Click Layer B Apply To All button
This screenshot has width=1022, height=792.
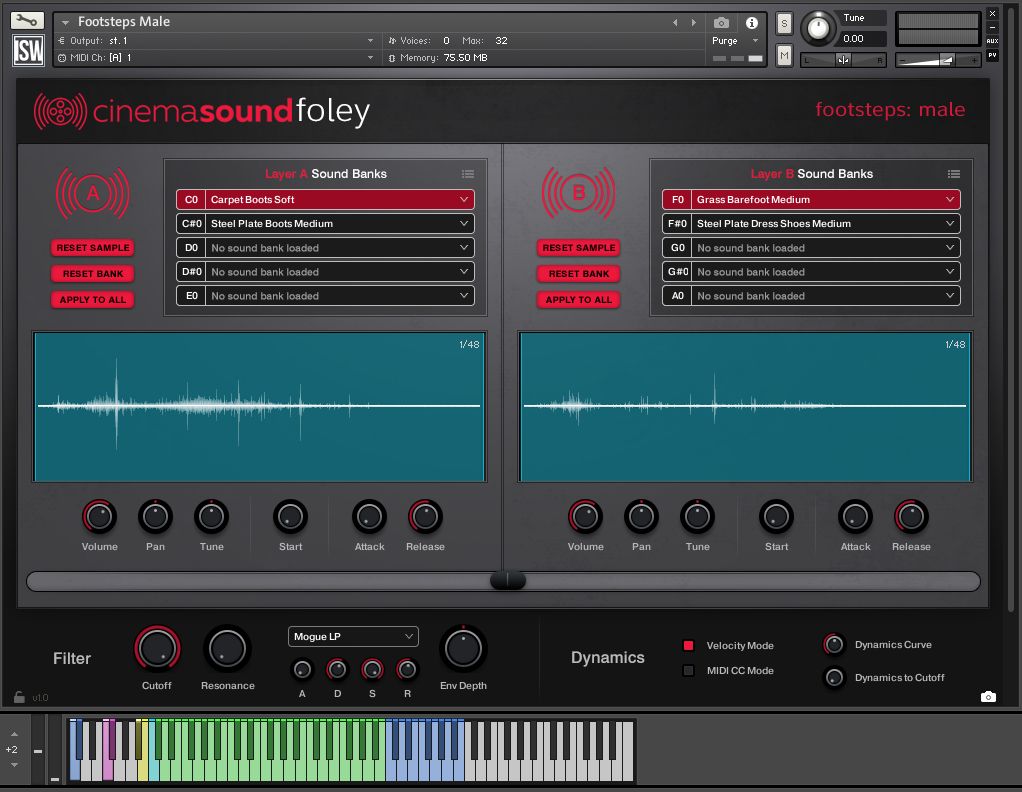tap(578, 300)
